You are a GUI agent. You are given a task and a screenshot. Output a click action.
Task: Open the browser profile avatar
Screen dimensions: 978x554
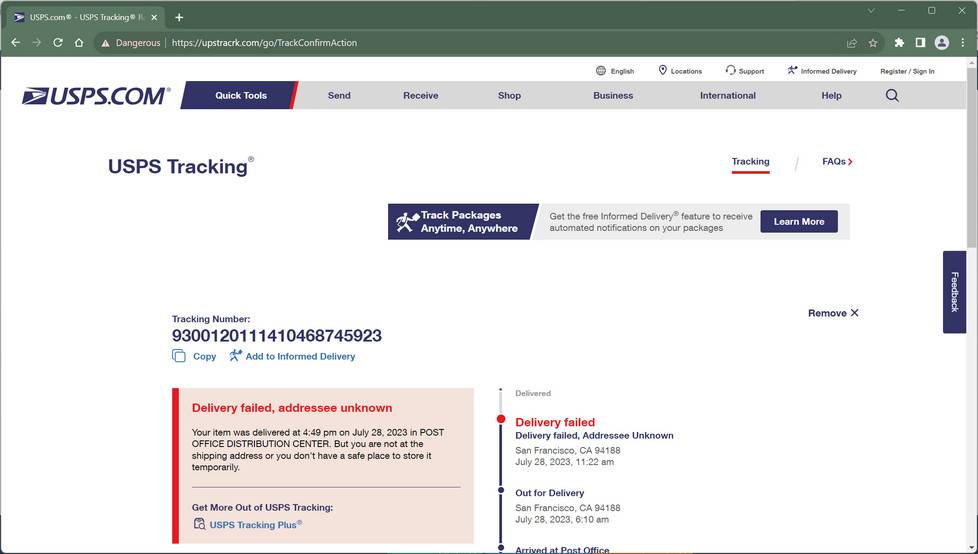point(942,42)
